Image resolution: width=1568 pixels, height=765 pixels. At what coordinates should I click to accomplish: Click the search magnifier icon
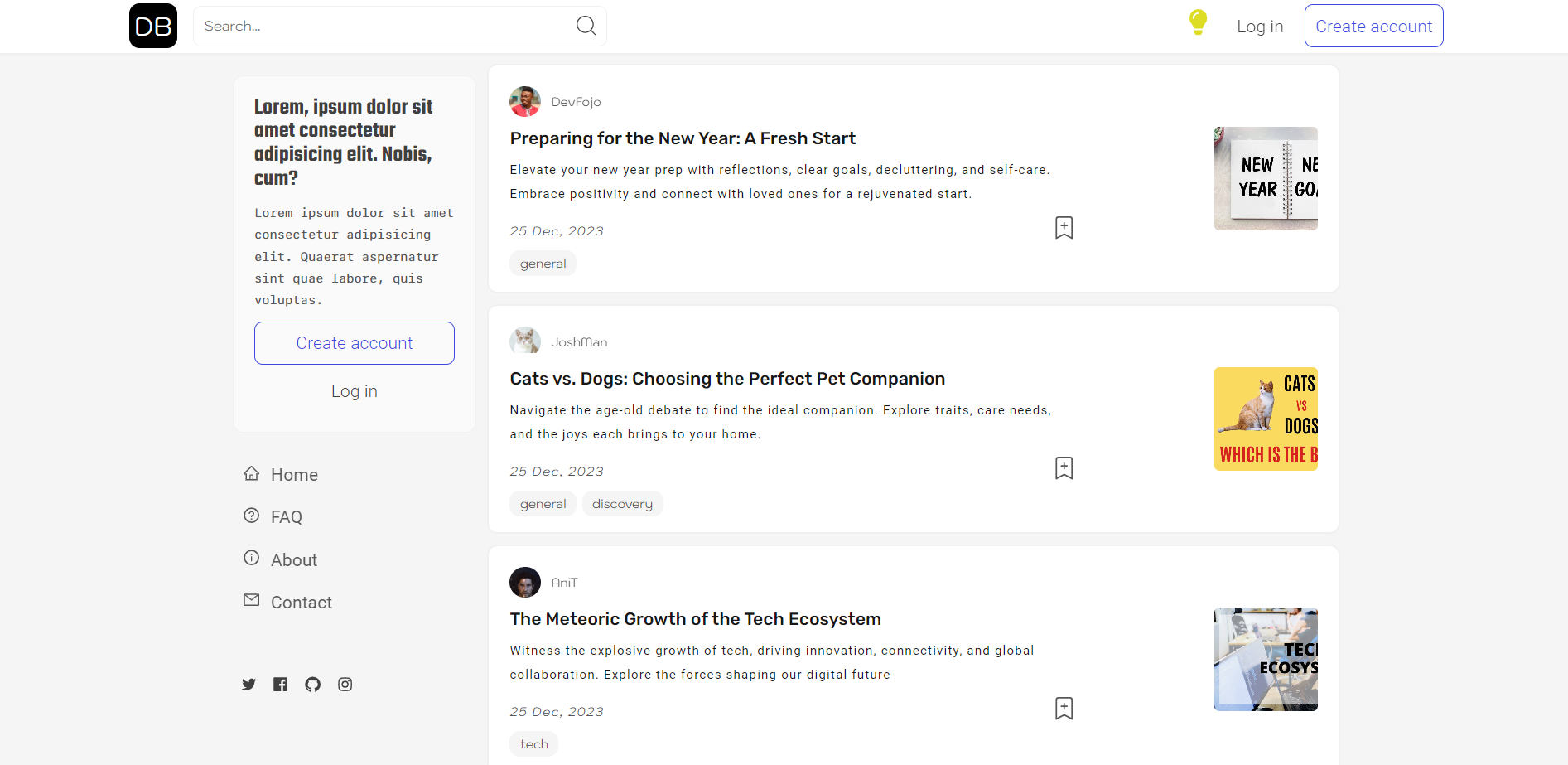click(586, 26)
